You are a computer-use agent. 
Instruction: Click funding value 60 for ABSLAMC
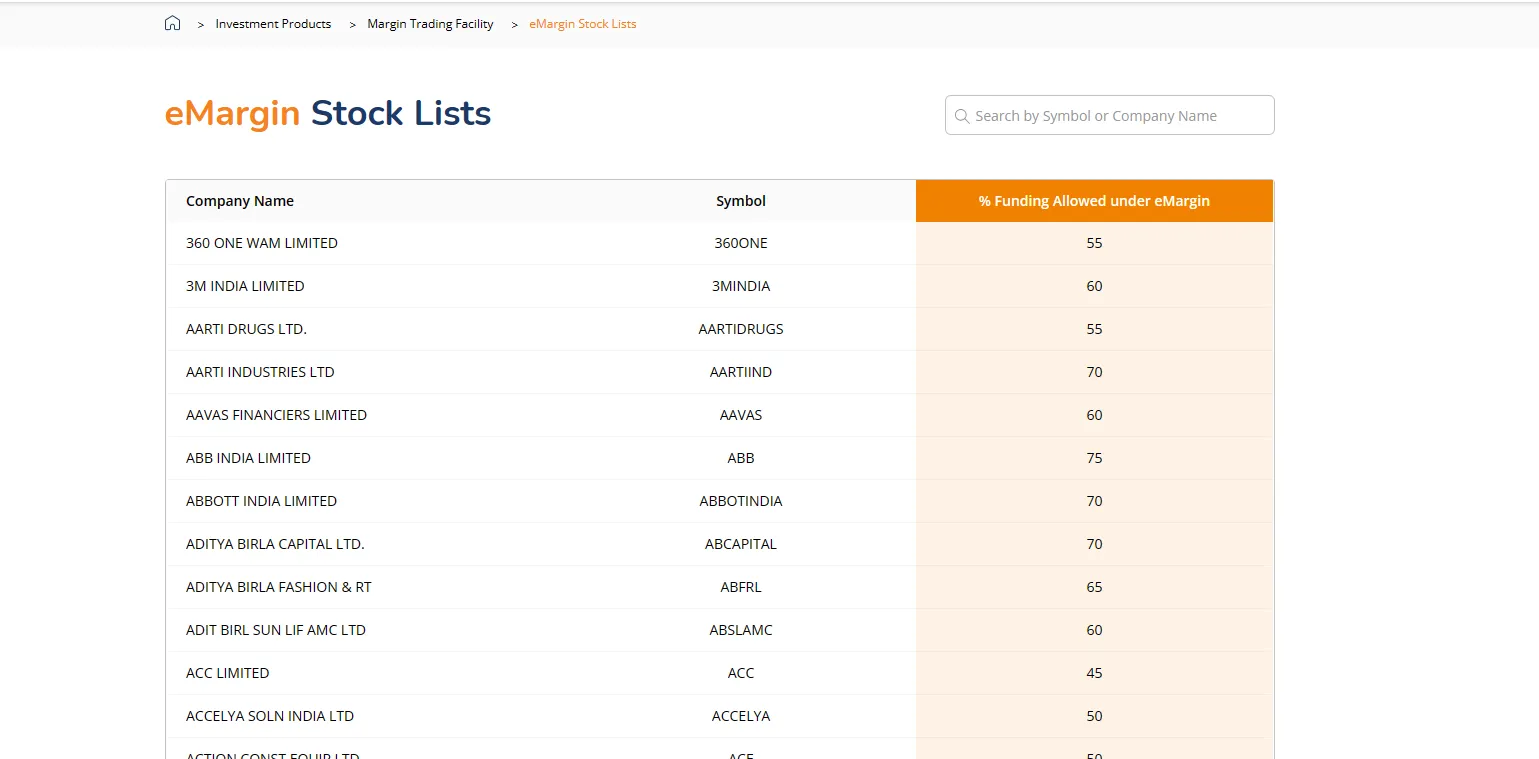1094,630
